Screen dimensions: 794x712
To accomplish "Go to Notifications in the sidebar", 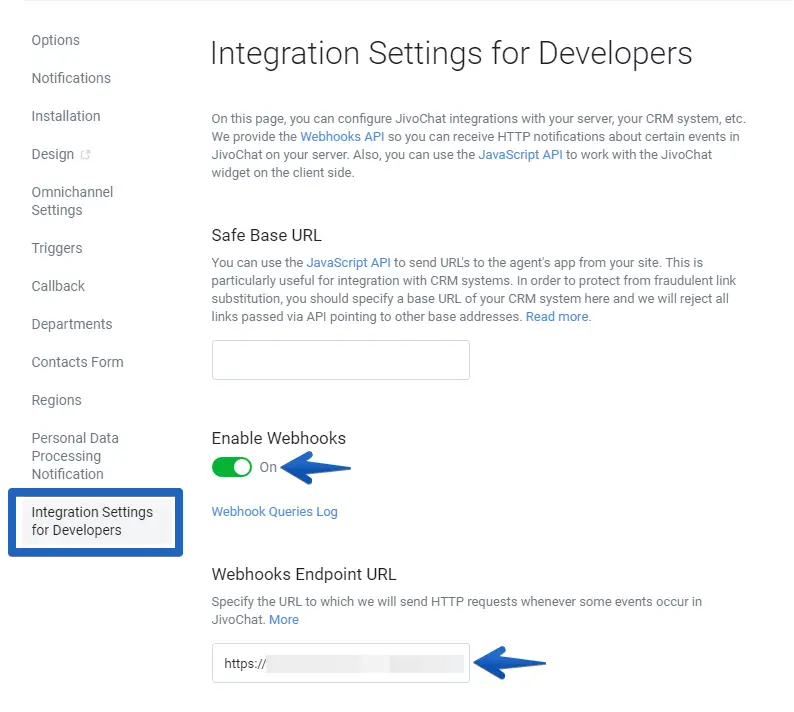I will 71,78.
